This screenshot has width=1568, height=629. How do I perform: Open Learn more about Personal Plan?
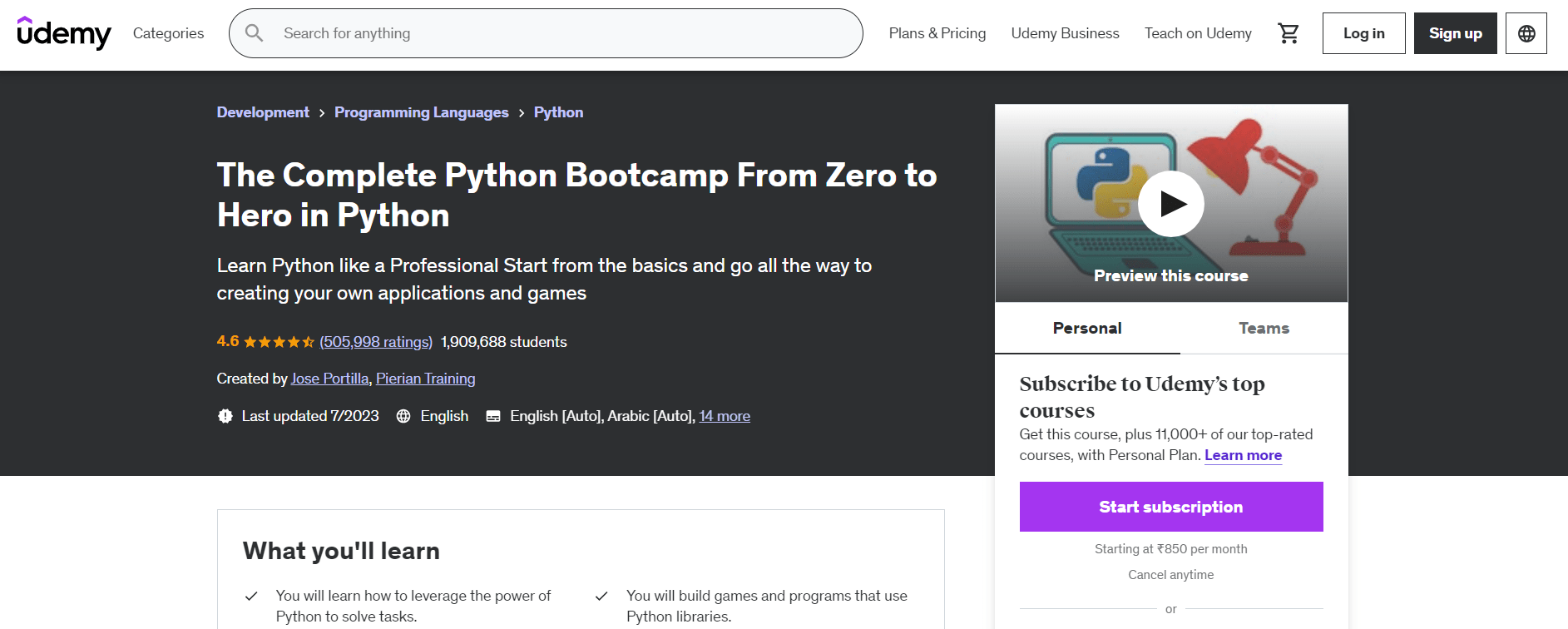pos(1243,455)
